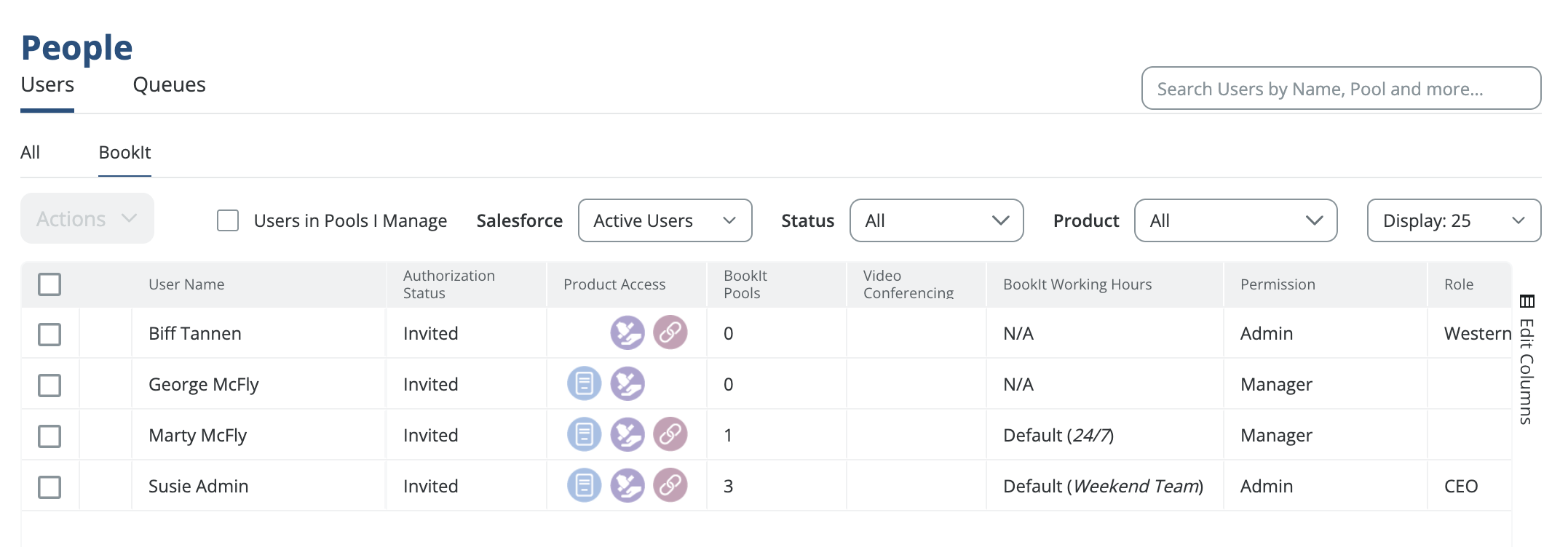Image resolution: width=1568 pixels, height=547 pixels.
Task: Click Marty McFly's chain link product icon
Action: pos(670,435)
